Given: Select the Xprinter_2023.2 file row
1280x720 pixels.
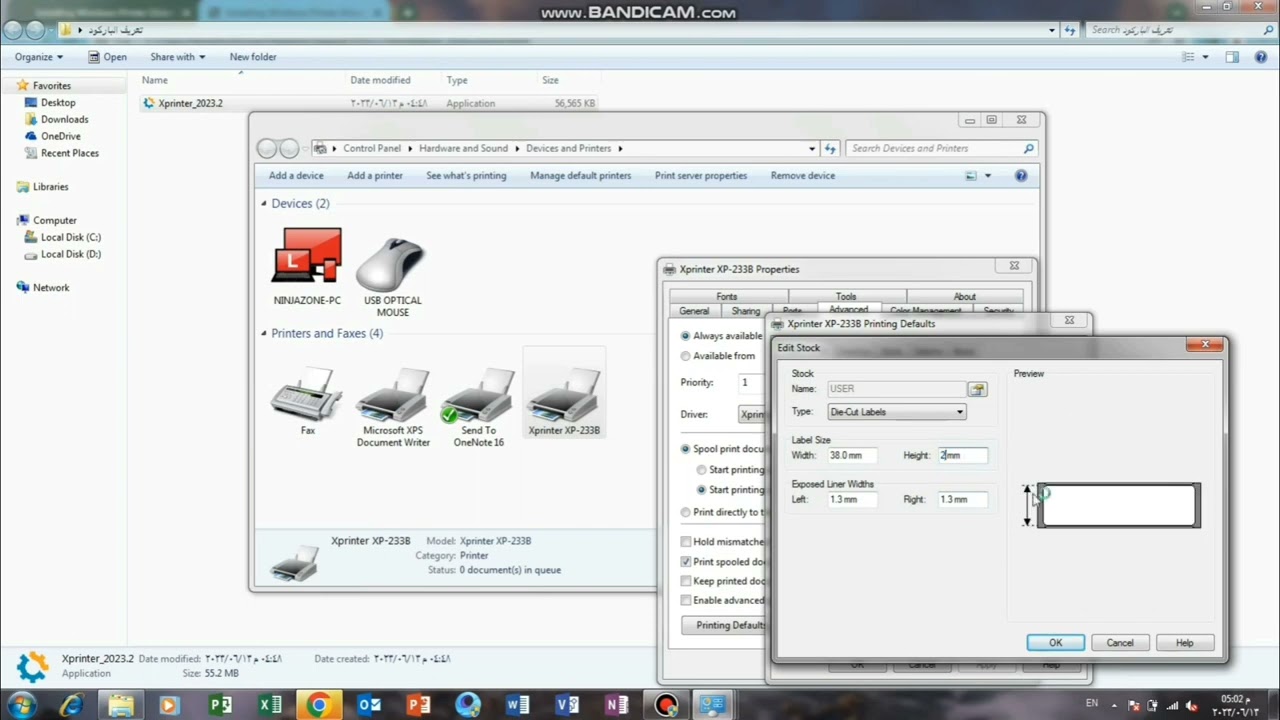Looking at the screenshot, I should click(370, 103).
